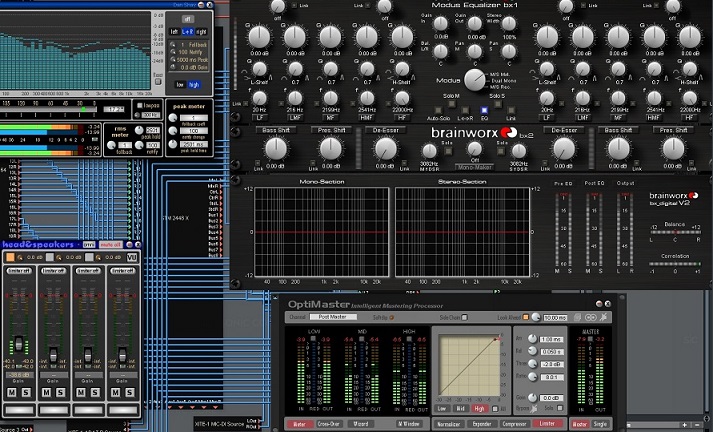Click the orange square button in head&speakers top row
713x432 pixels.
[x=10, y=257]
